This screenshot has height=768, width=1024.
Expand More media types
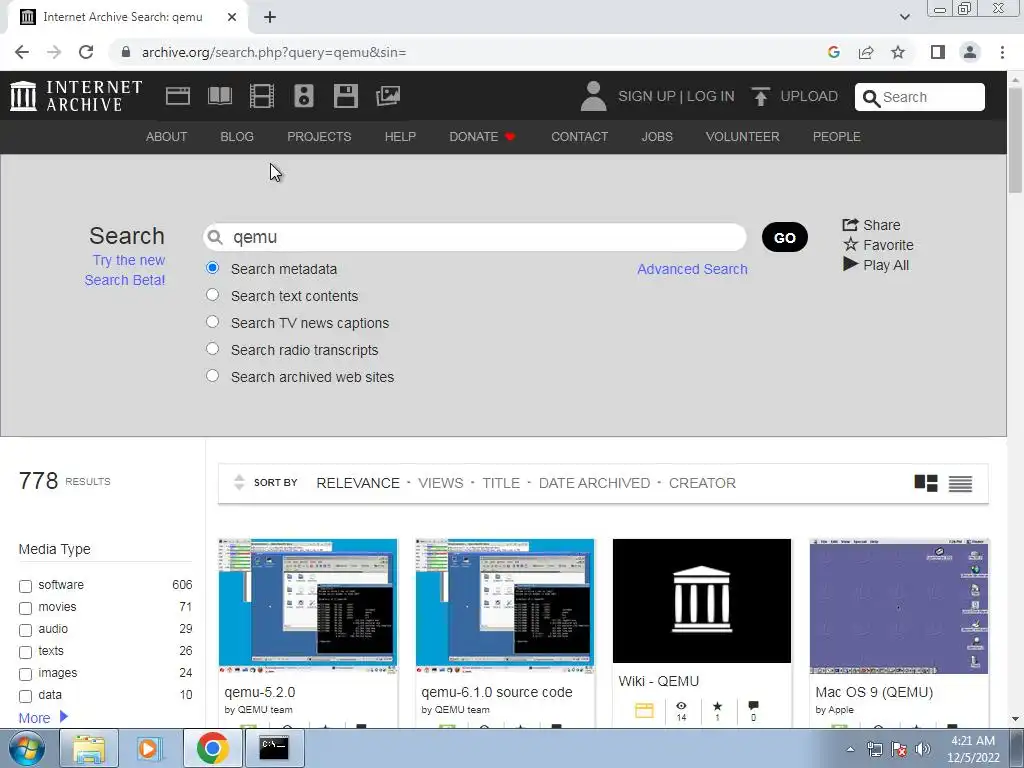[43, 718]
